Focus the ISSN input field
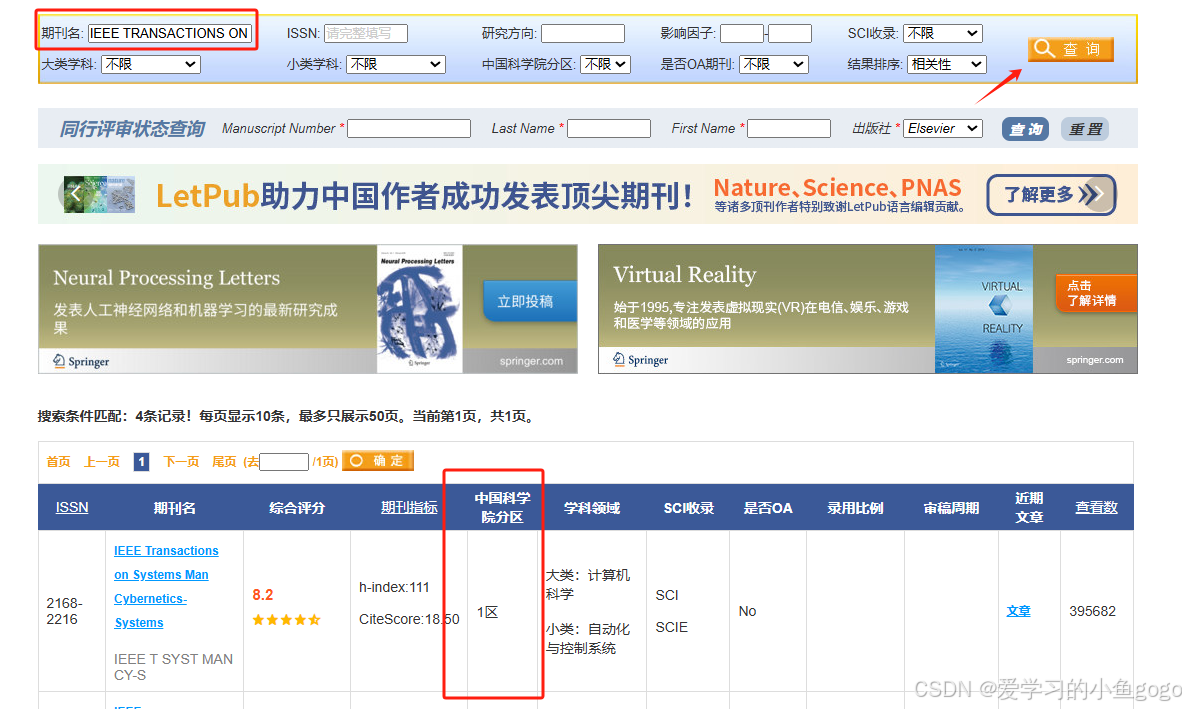 tap(366, 33)
